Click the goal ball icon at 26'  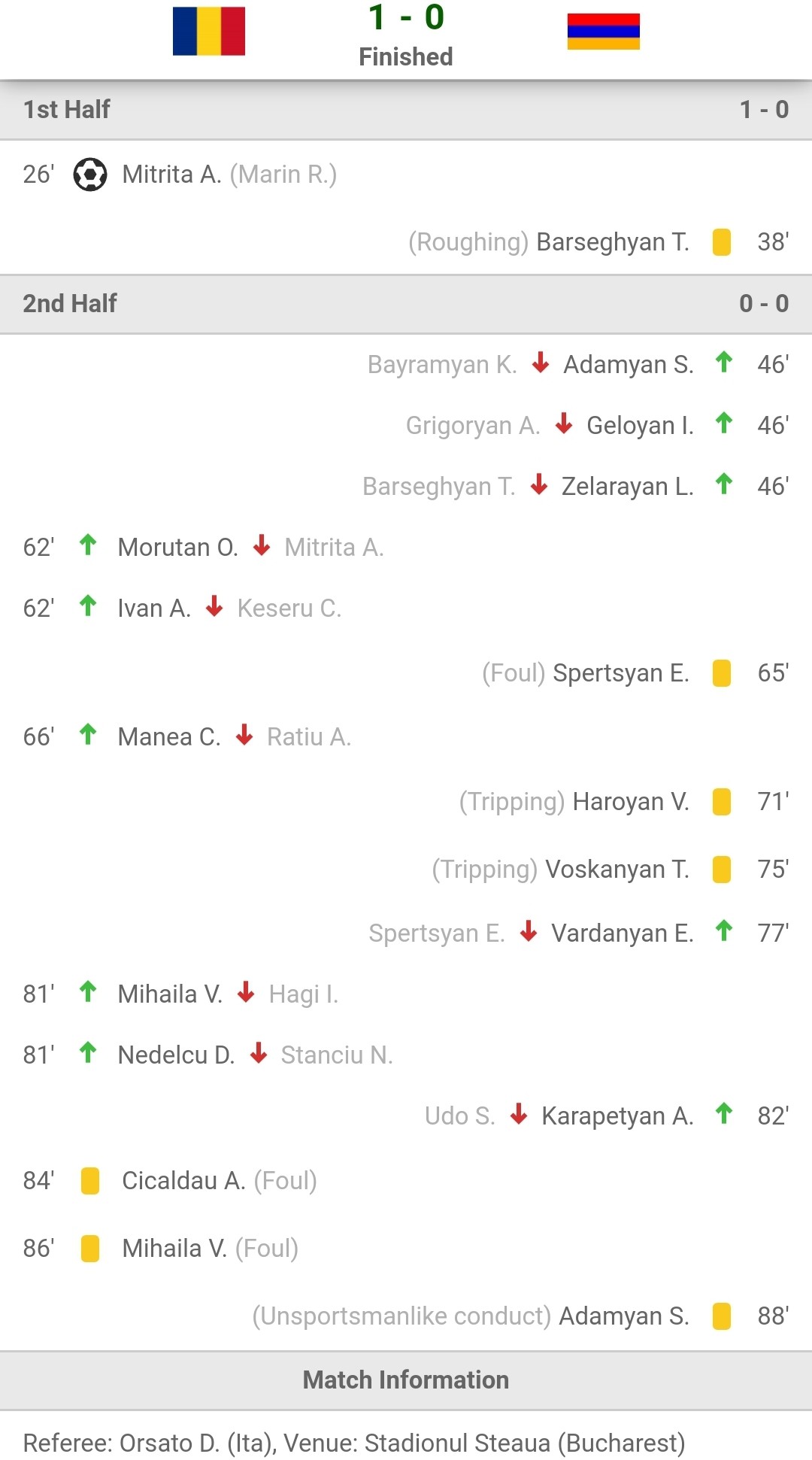click(x=90, y=175)
